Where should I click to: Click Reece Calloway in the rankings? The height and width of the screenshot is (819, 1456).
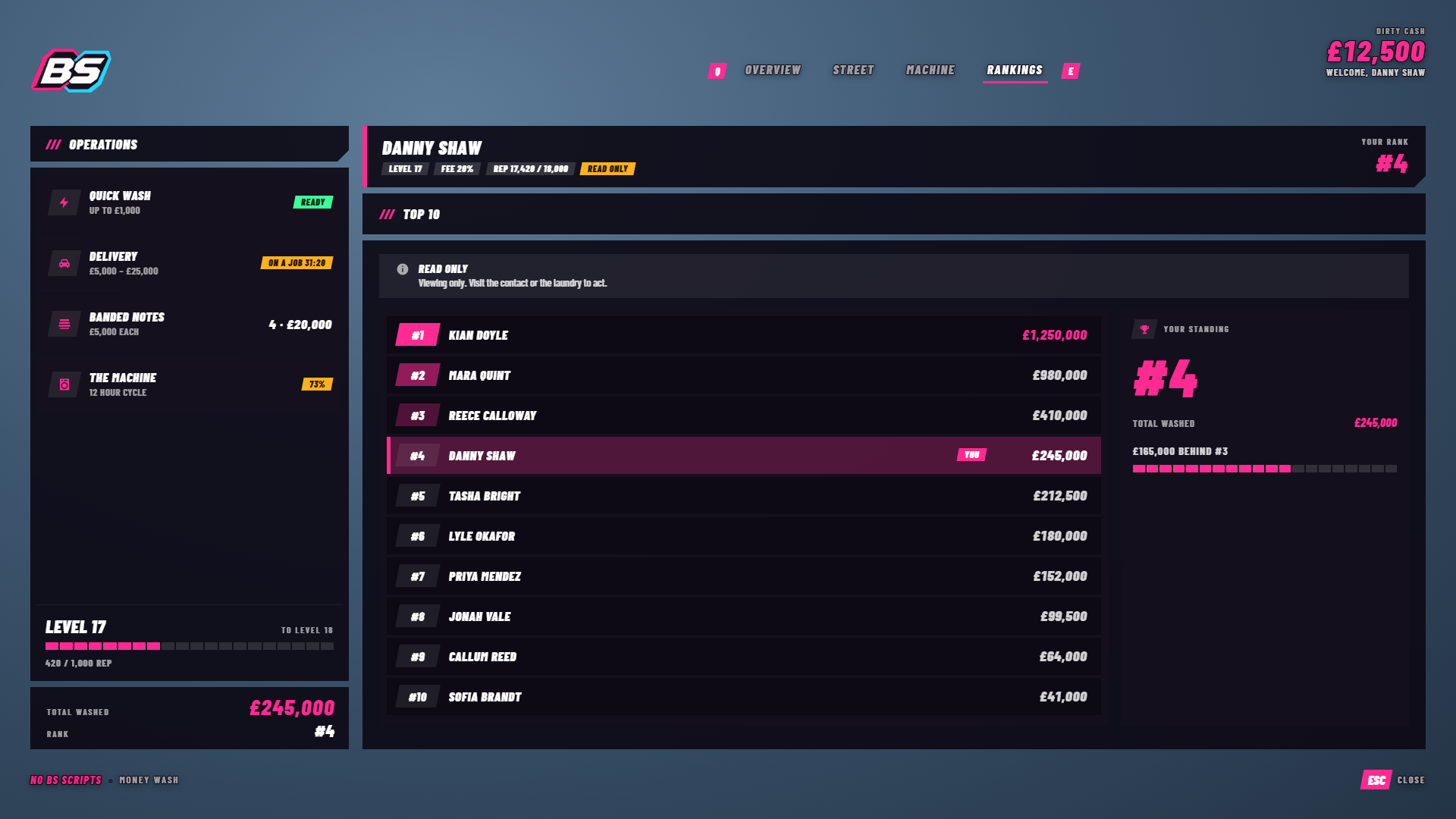744,416
